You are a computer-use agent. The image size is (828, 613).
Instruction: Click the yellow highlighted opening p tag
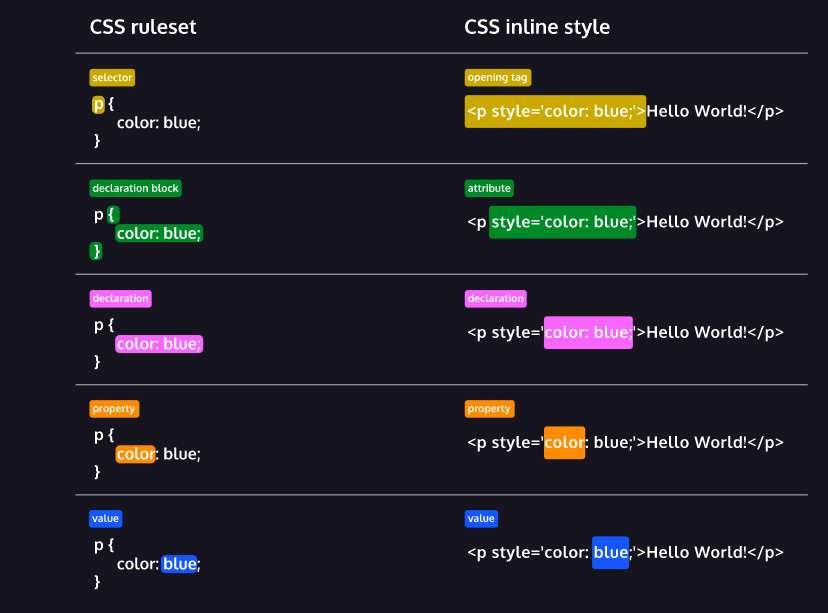coord(555,111)
